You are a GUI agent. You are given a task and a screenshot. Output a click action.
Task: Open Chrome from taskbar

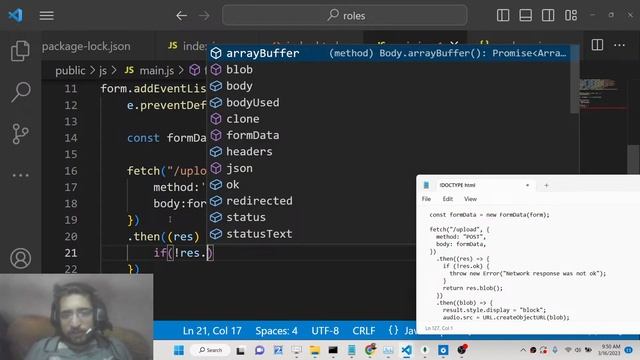pos(370,350)
